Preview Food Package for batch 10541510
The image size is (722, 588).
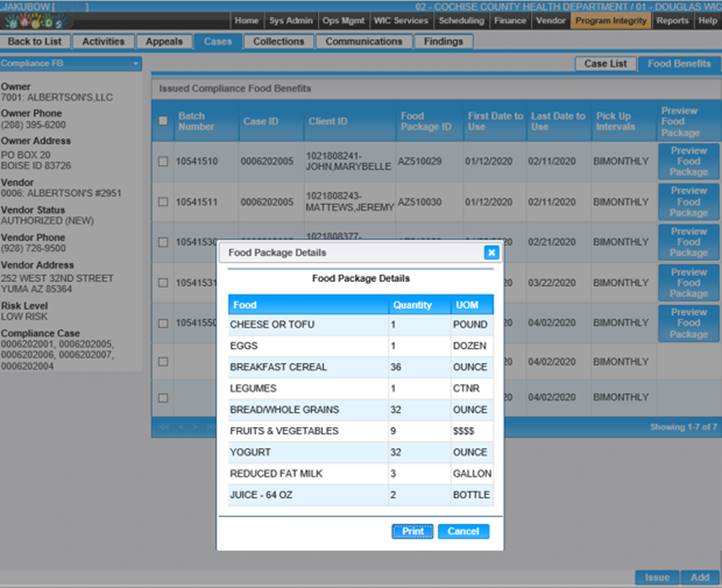point(688,161)
